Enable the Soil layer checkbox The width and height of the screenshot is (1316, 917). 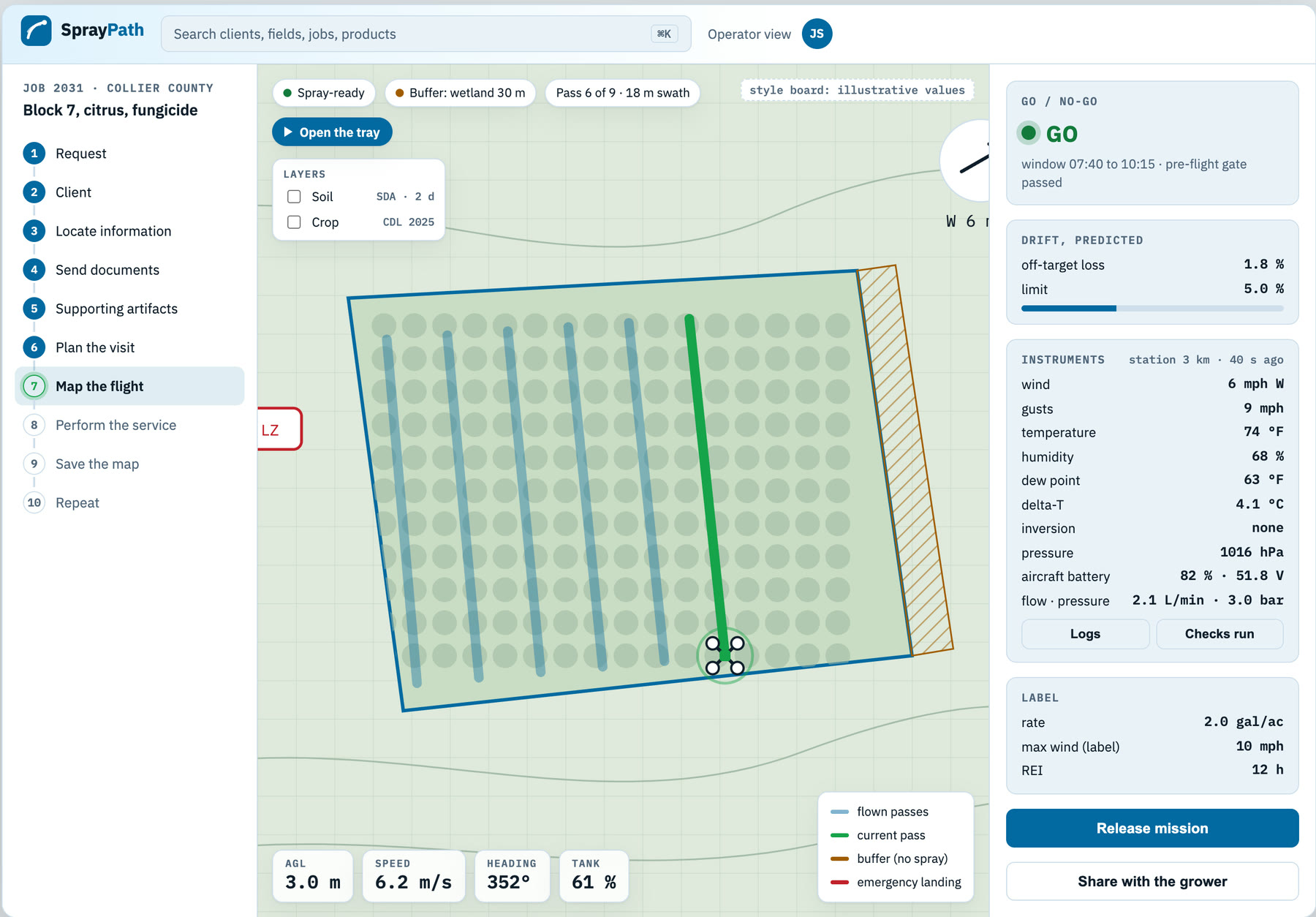(294, 197)
